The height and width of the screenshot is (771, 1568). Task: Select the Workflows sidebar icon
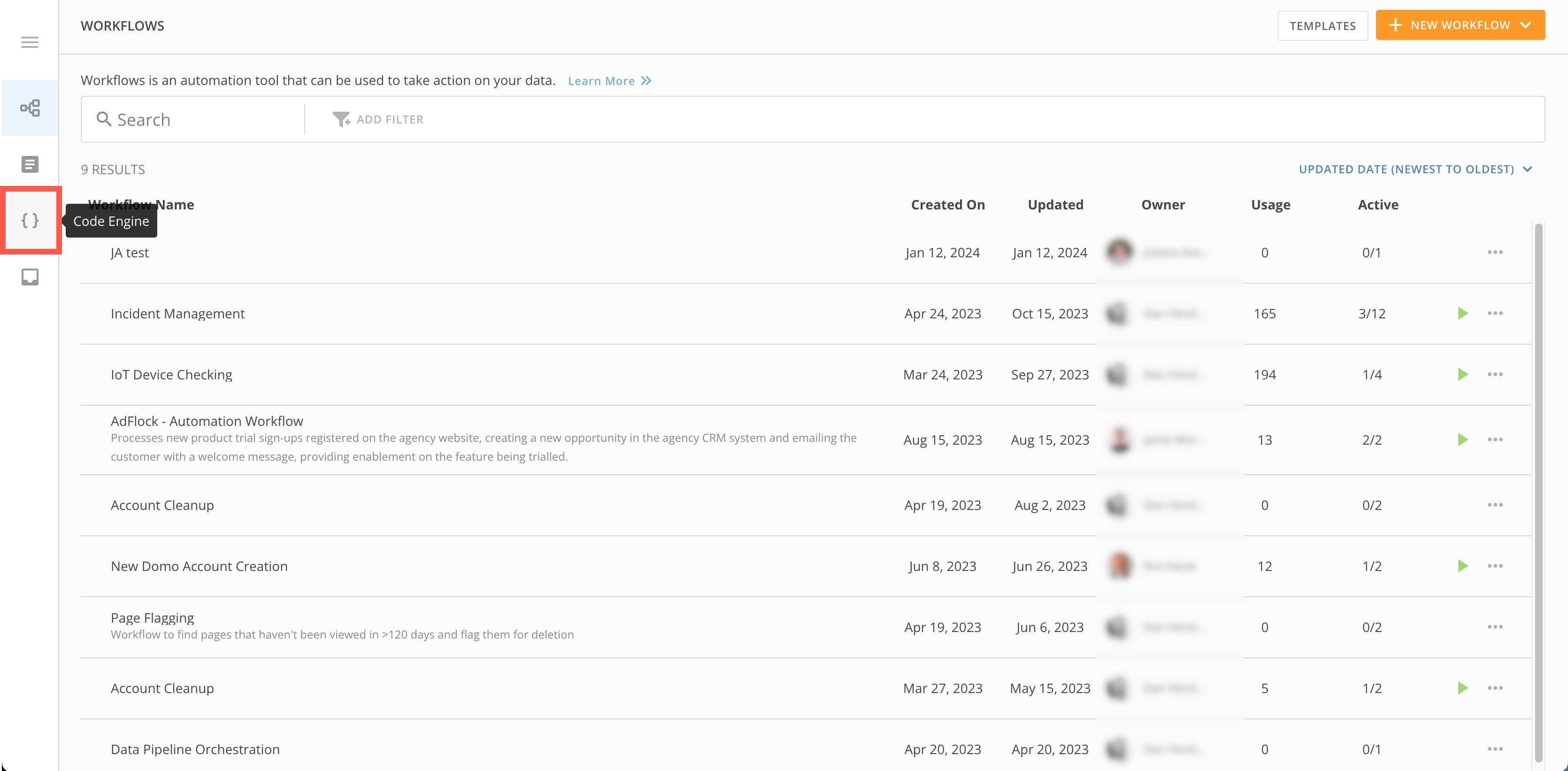click(x=29, y=108)
